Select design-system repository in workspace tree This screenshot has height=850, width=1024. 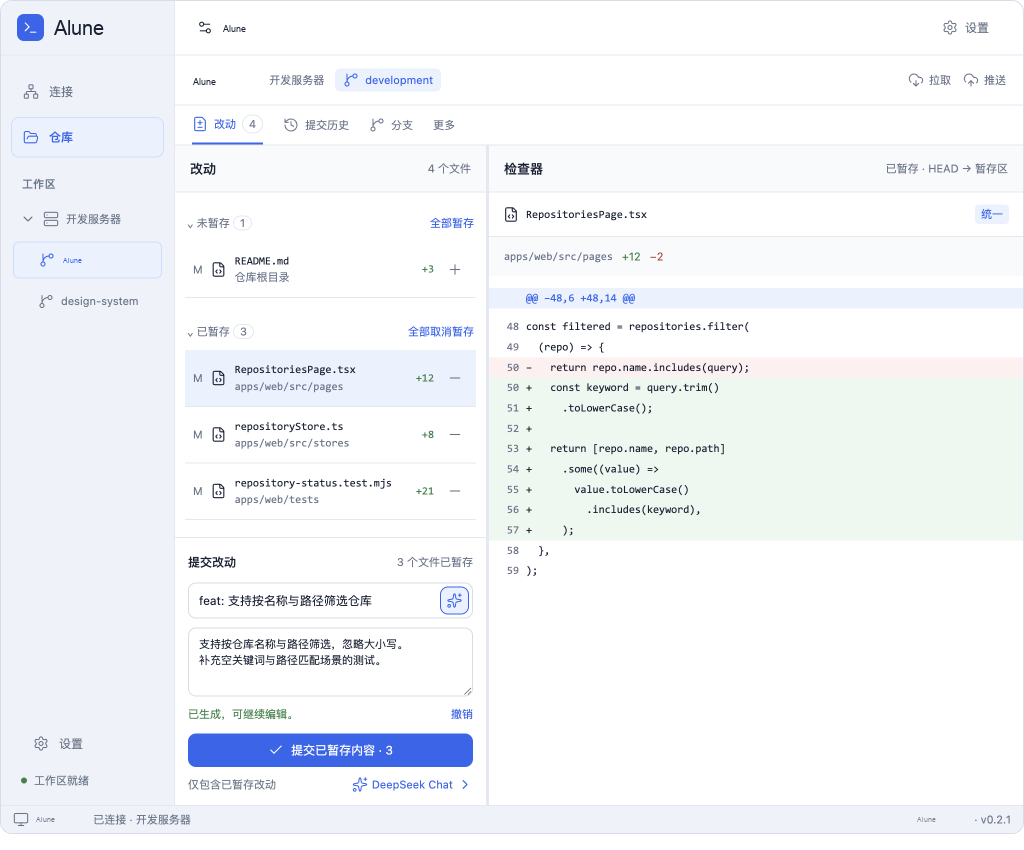(x=88, y=301)
